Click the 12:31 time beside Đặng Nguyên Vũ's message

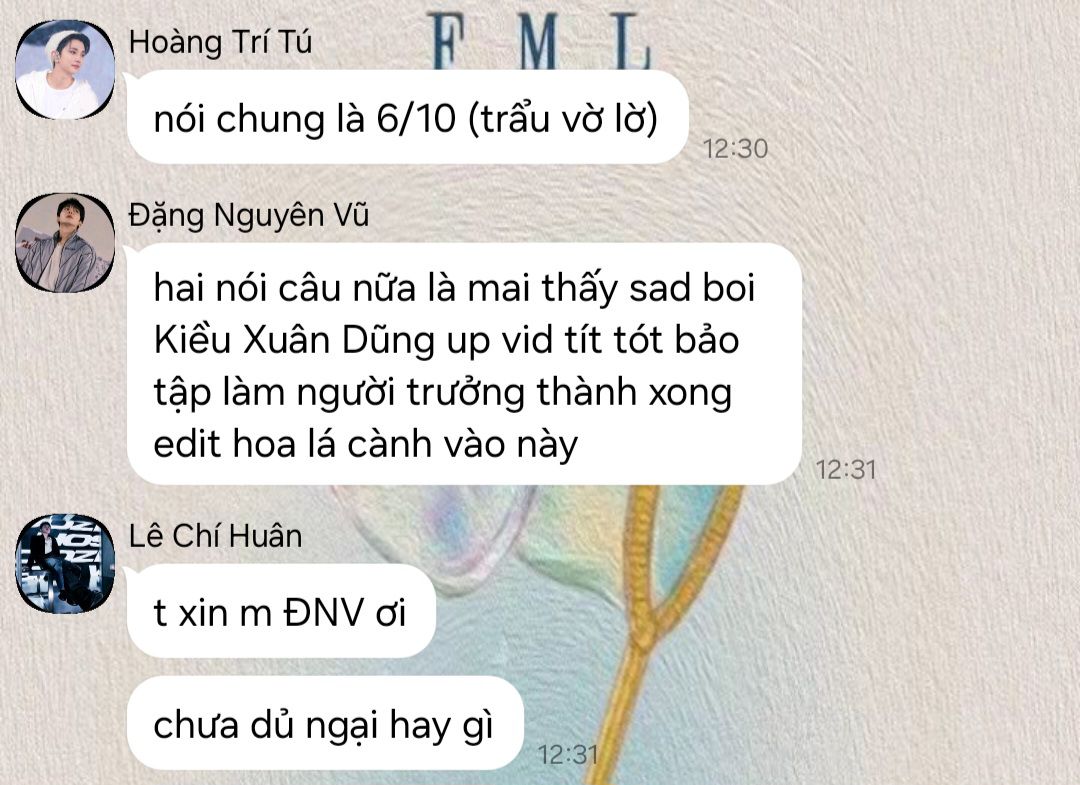coord(846,470)
